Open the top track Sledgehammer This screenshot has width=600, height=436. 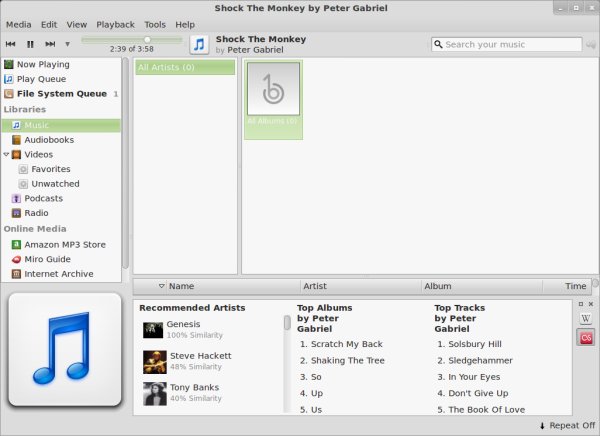480,361
